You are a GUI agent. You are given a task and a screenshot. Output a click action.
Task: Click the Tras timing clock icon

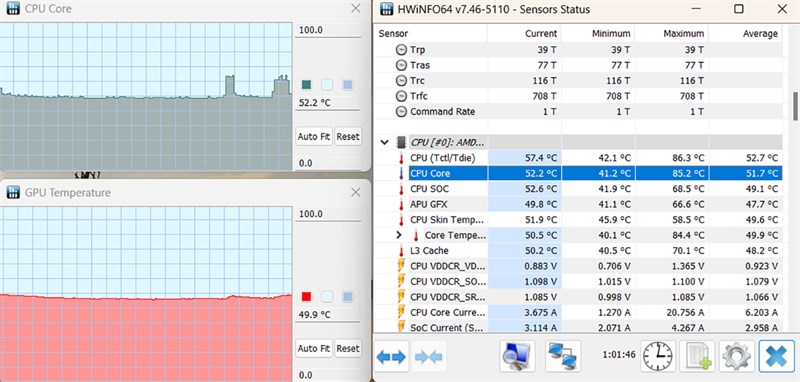(x=402, y=65)
